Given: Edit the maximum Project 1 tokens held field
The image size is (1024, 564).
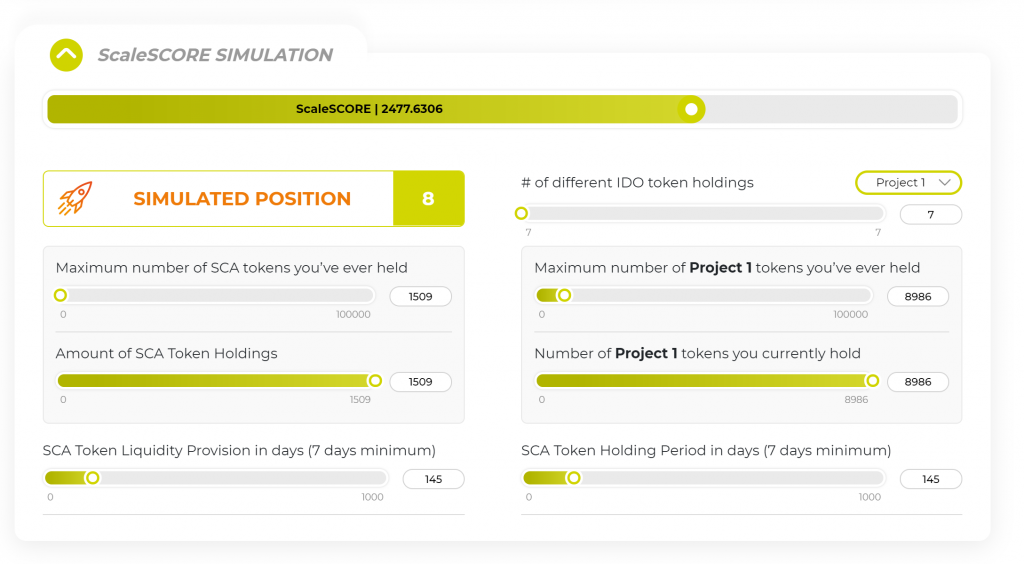Looking at the screenshot, I should point(918,296).
